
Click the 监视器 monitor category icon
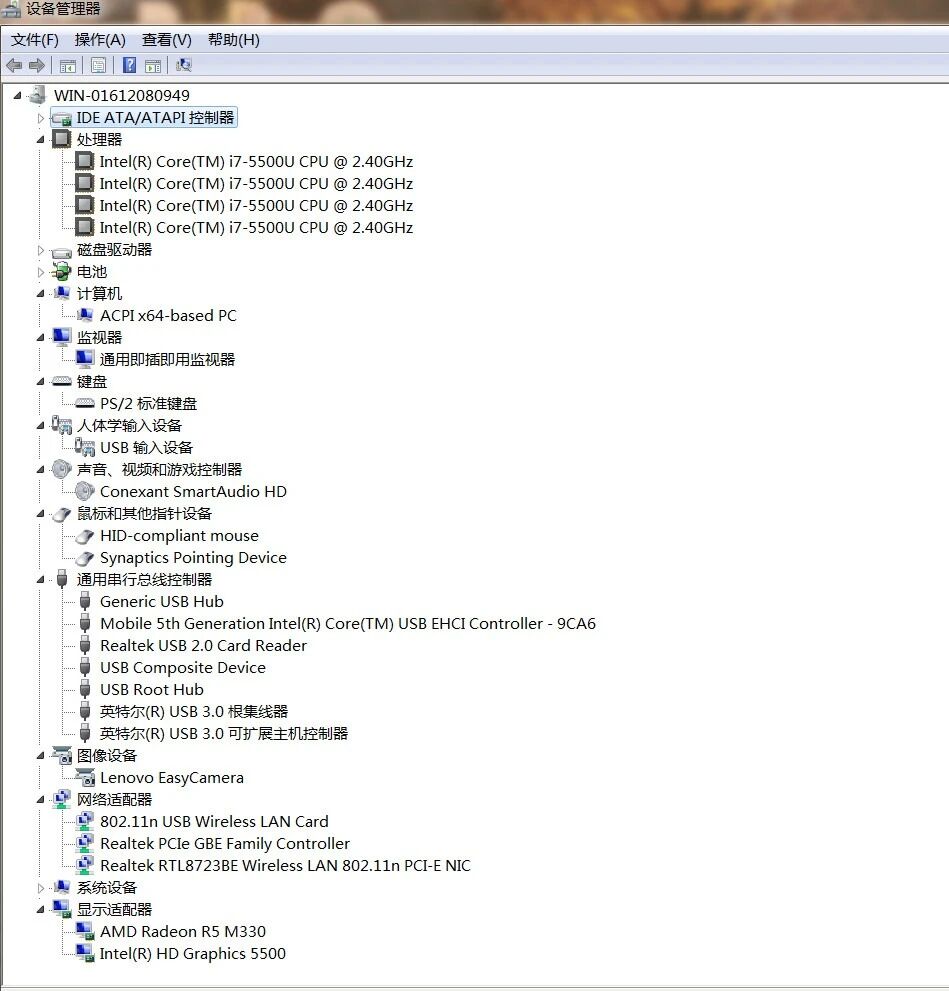pyautogui.click(x=61, y=337)
